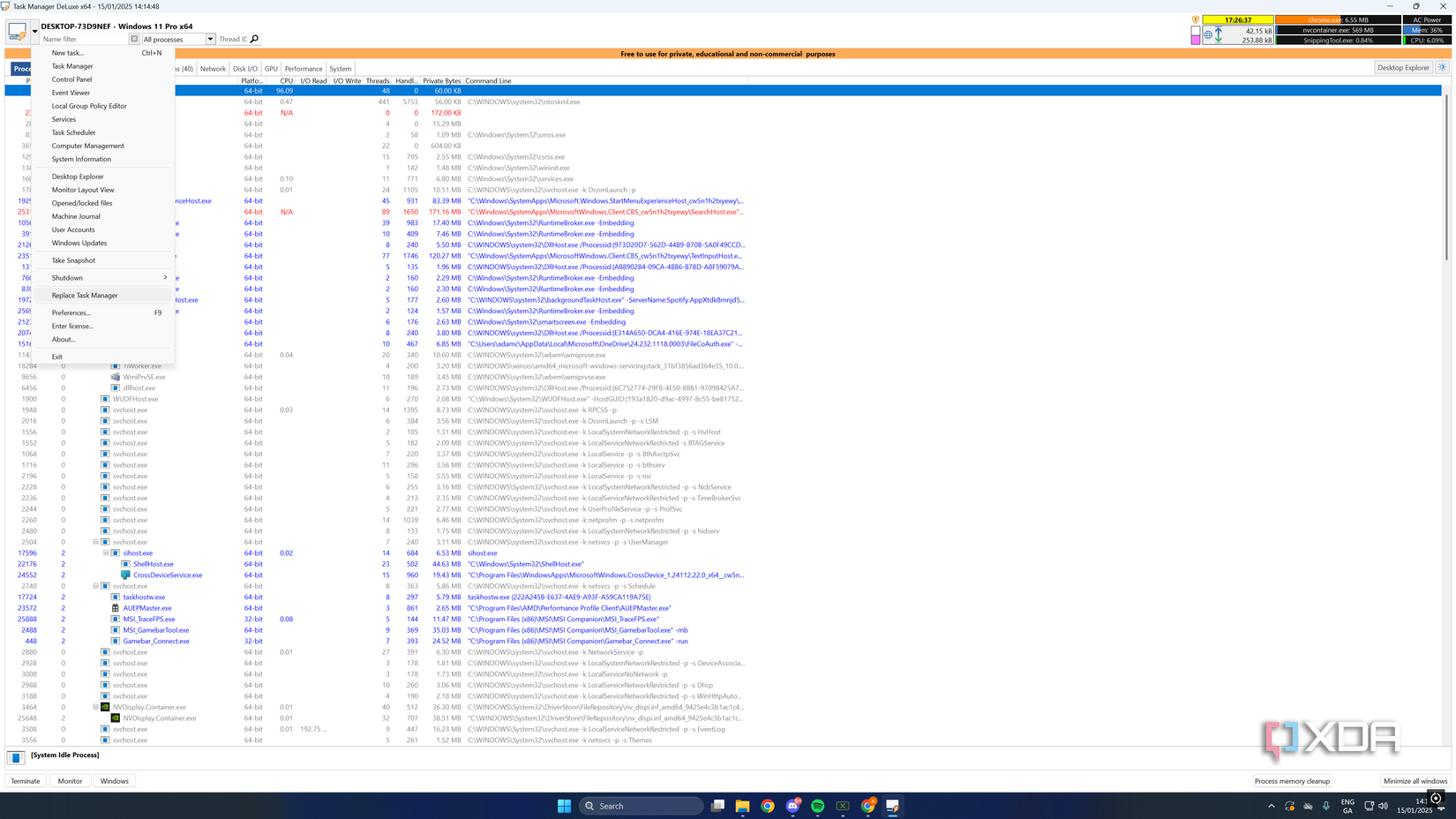Click the yellow uptime clock display
1456x819 pixels.
click(x=1238, y=19)
